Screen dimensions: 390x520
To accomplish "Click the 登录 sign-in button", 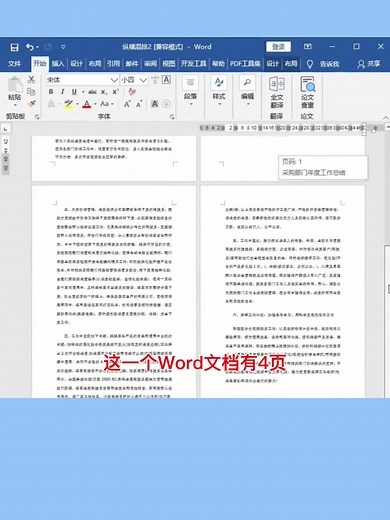I will coord(278,47).
